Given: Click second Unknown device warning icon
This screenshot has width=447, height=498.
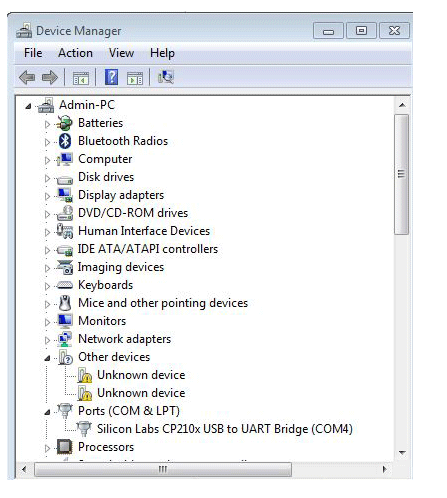Looking at the screenshot, I should point(85,393).
